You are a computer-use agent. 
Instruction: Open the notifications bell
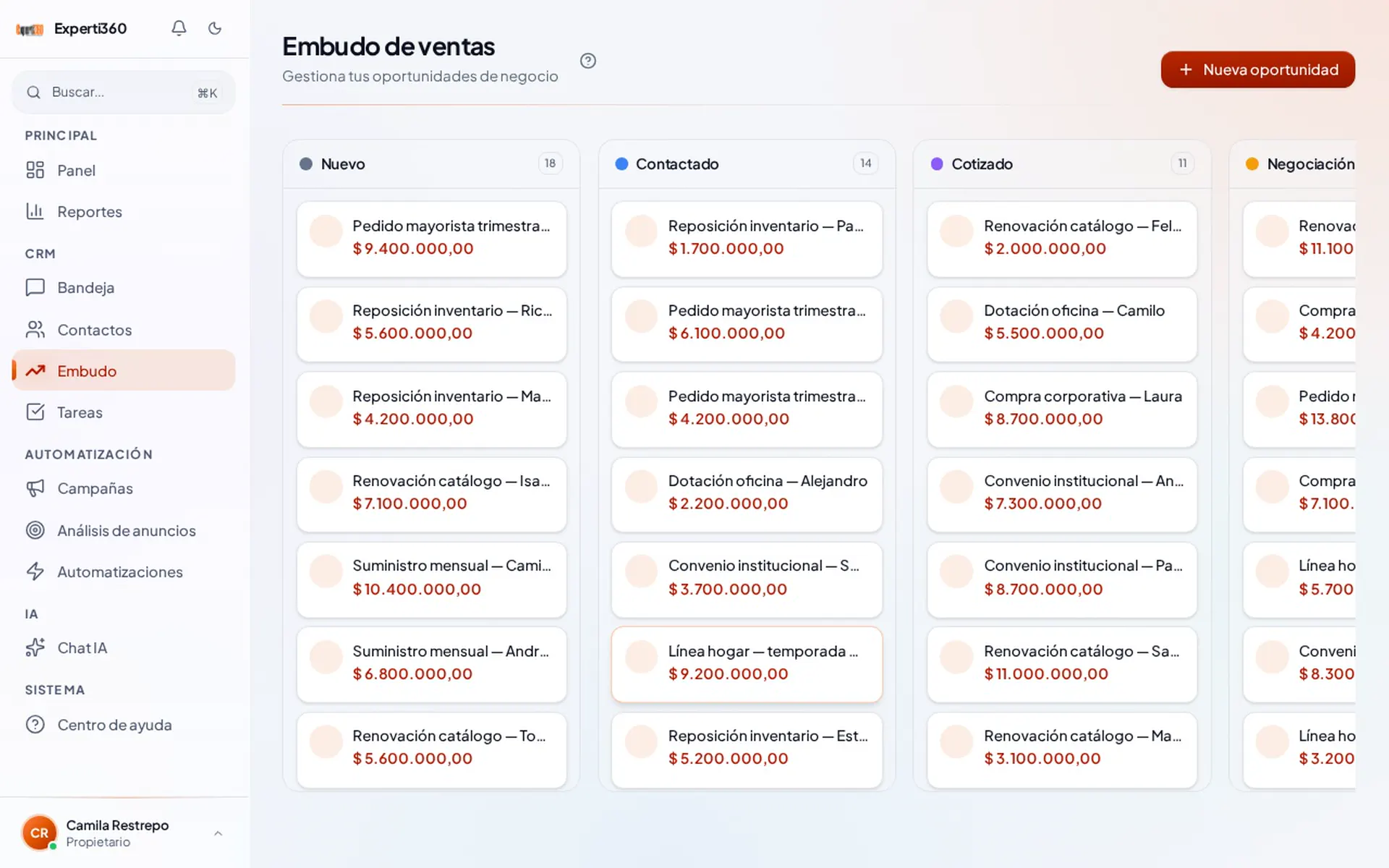tap(179, 28)
